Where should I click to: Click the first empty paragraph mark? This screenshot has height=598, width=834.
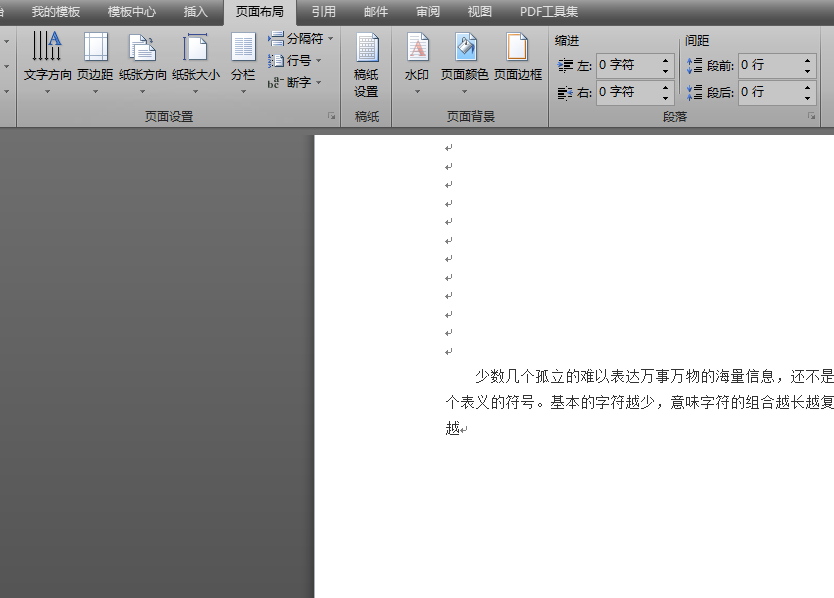coord(449,148)
